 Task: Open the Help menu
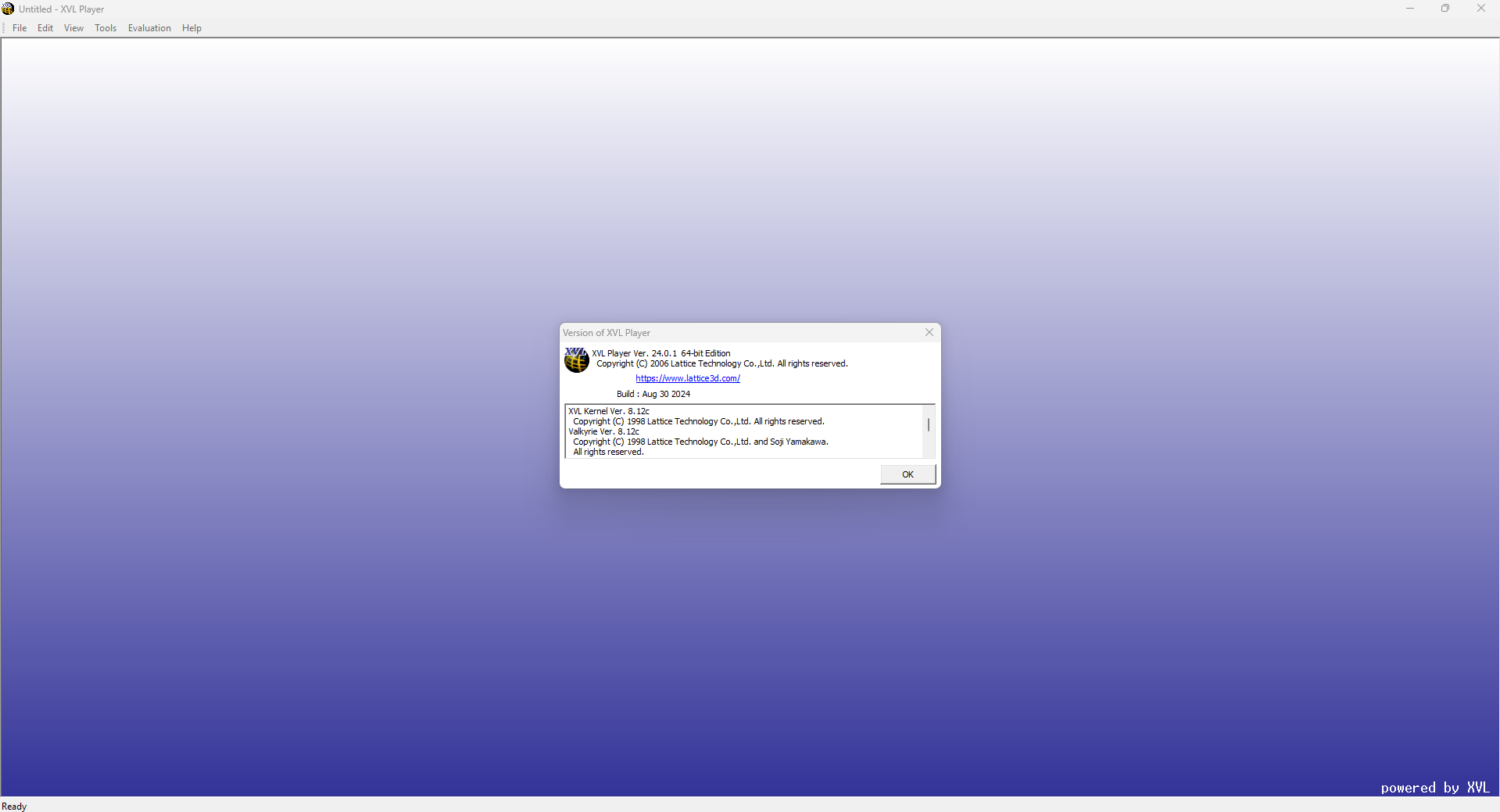[192, 28]
